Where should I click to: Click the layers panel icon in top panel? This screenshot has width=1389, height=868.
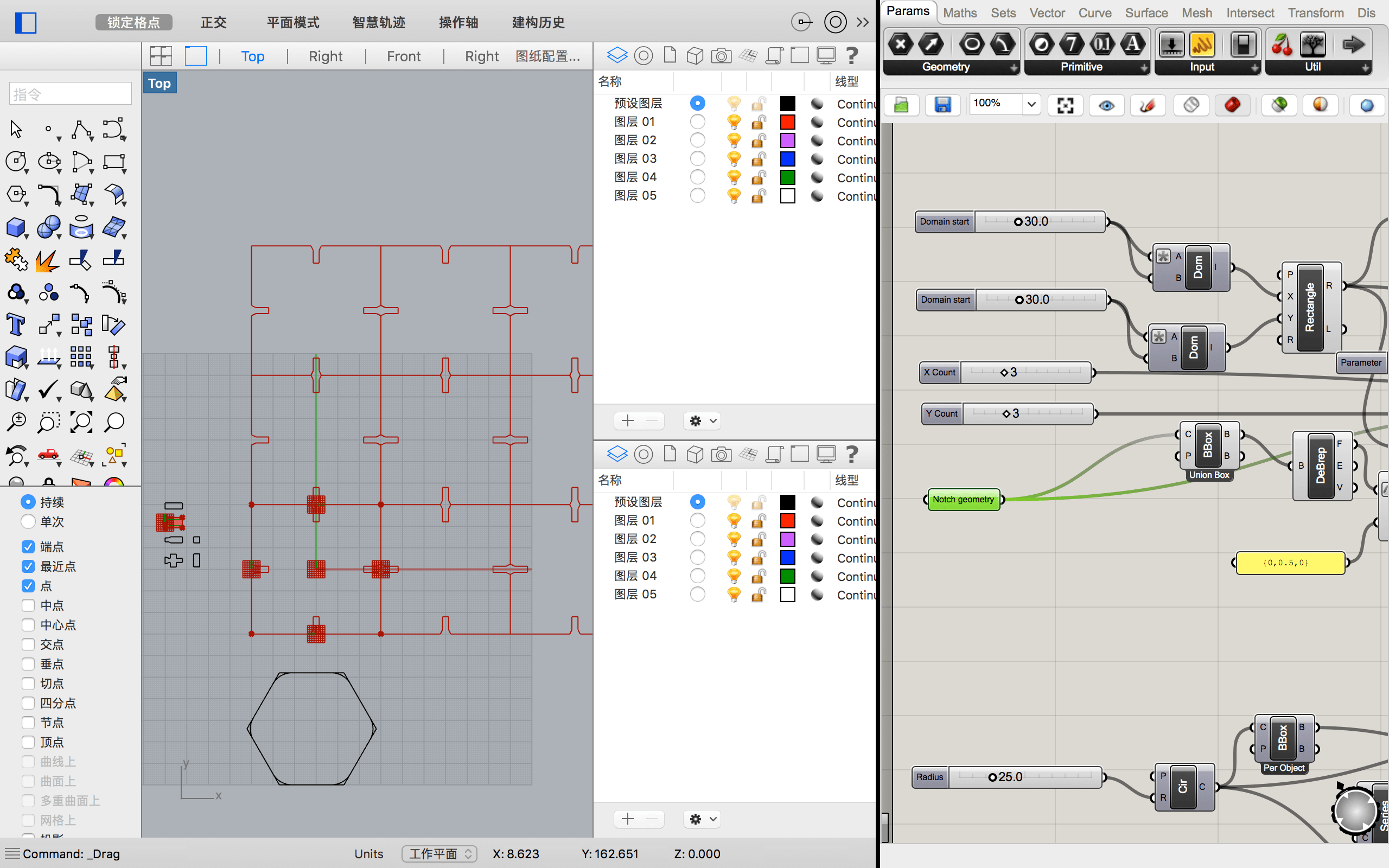pos(617,56)
